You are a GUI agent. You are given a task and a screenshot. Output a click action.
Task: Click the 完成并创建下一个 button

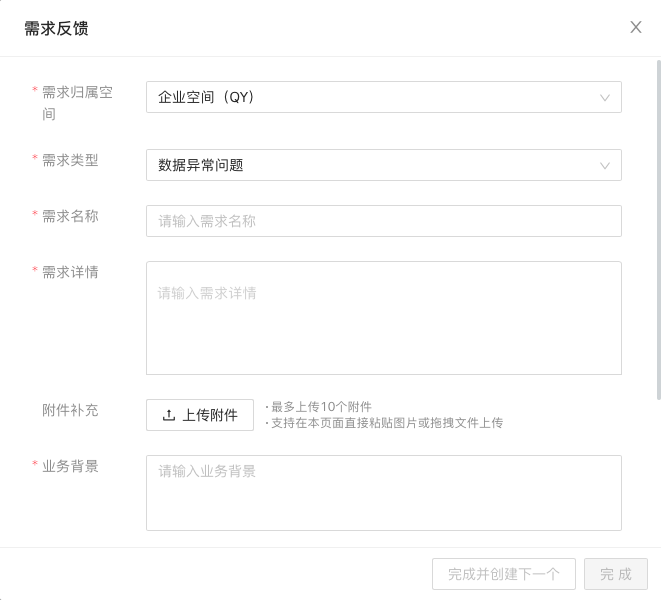pyautogui.click(x=503, y=574)
